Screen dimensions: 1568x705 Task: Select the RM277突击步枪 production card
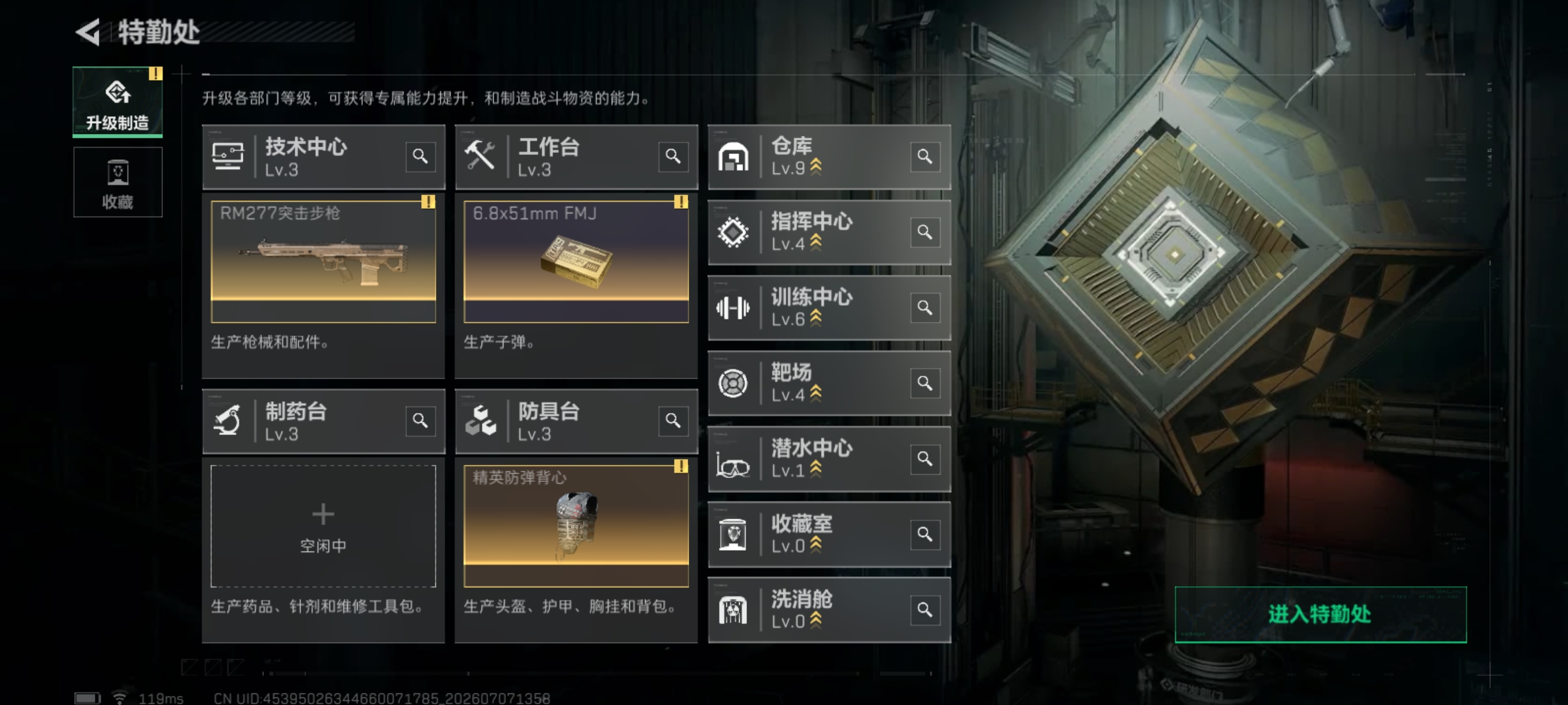323,261
